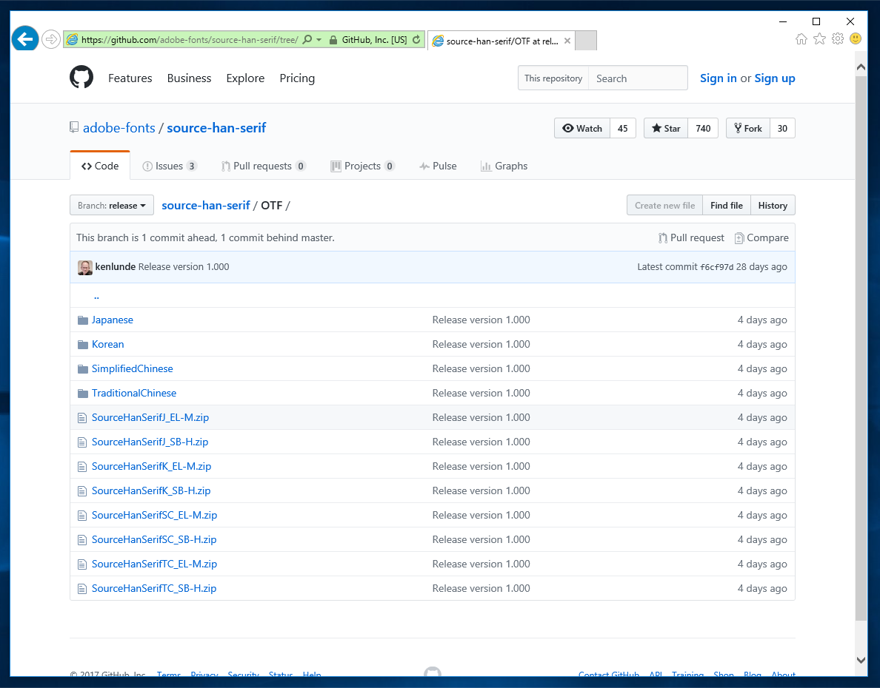
Task: Open the SourceHanSerifK_EL-M.zip file
Action: click(152, 466)
